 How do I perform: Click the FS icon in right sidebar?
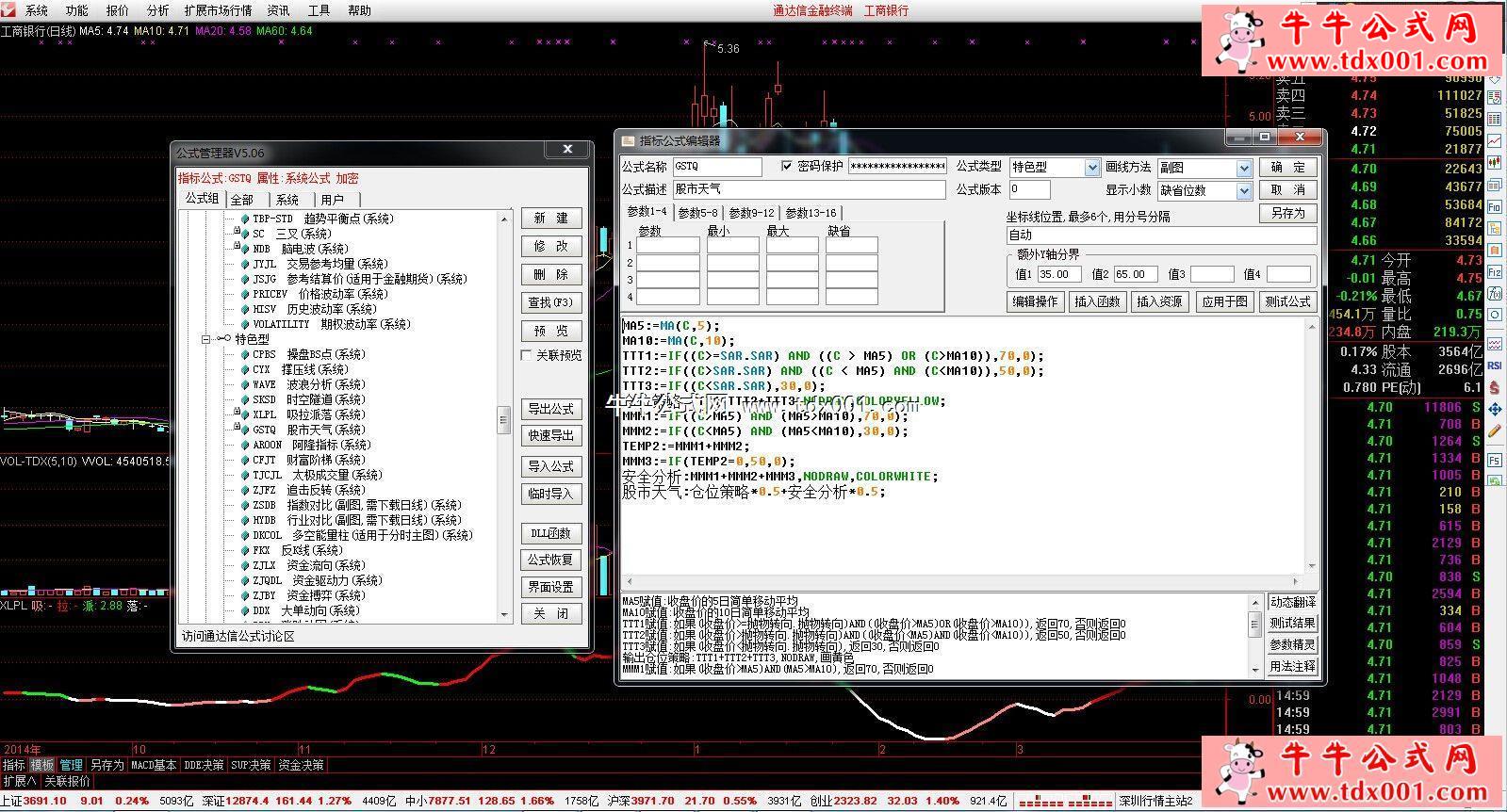point(1495,459)
